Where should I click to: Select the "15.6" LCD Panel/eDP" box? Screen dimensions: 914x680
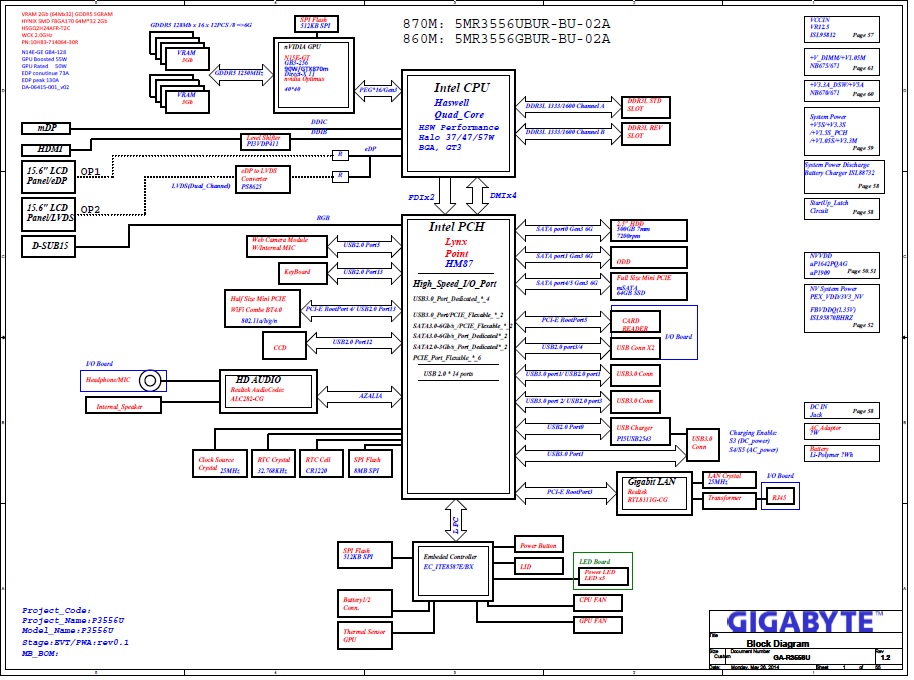48,177
